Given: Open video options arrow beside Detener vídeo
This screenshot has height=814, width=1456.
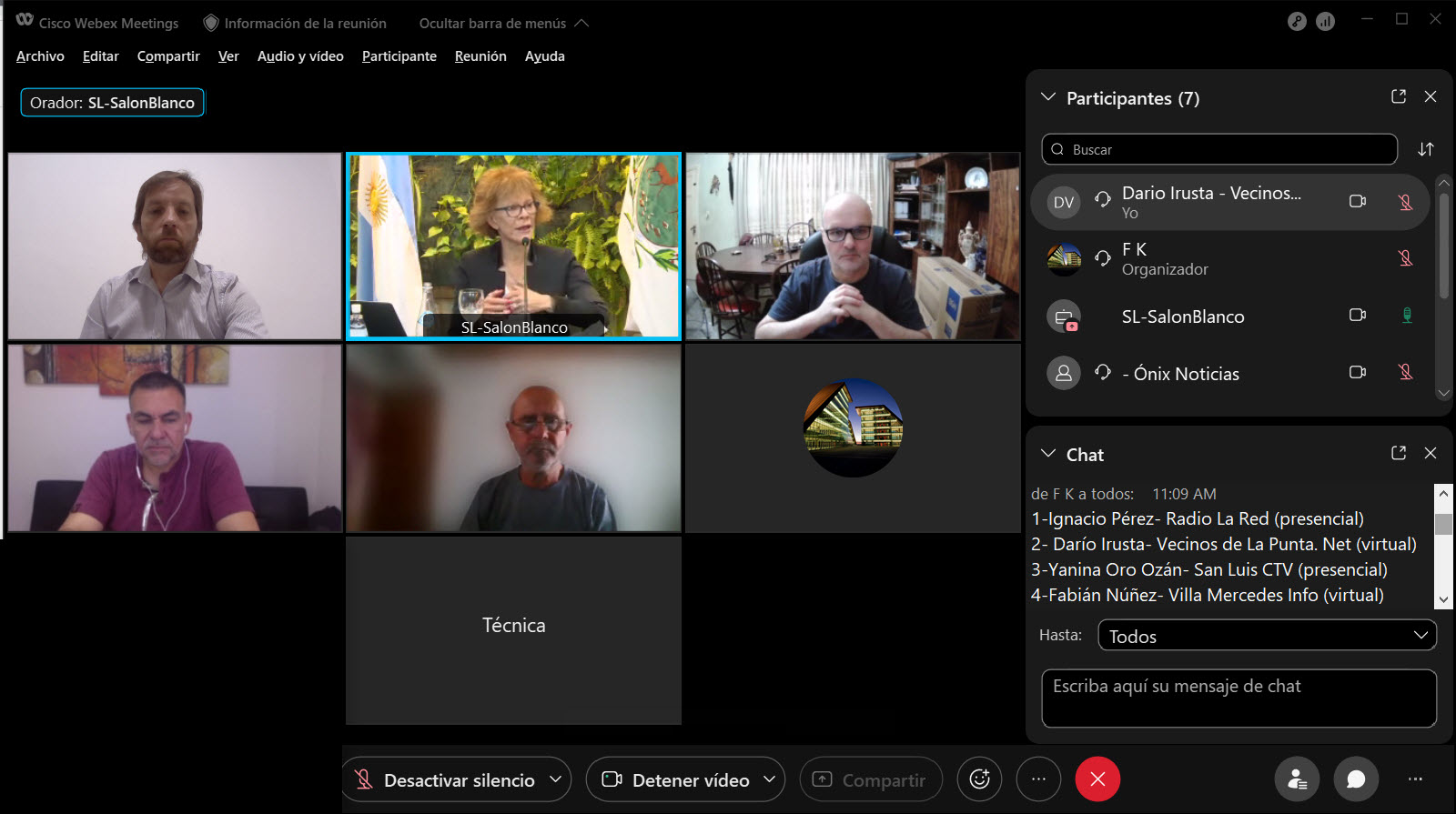Looking at the screenshot, I should pyautogui.click(x=770, y=779).
